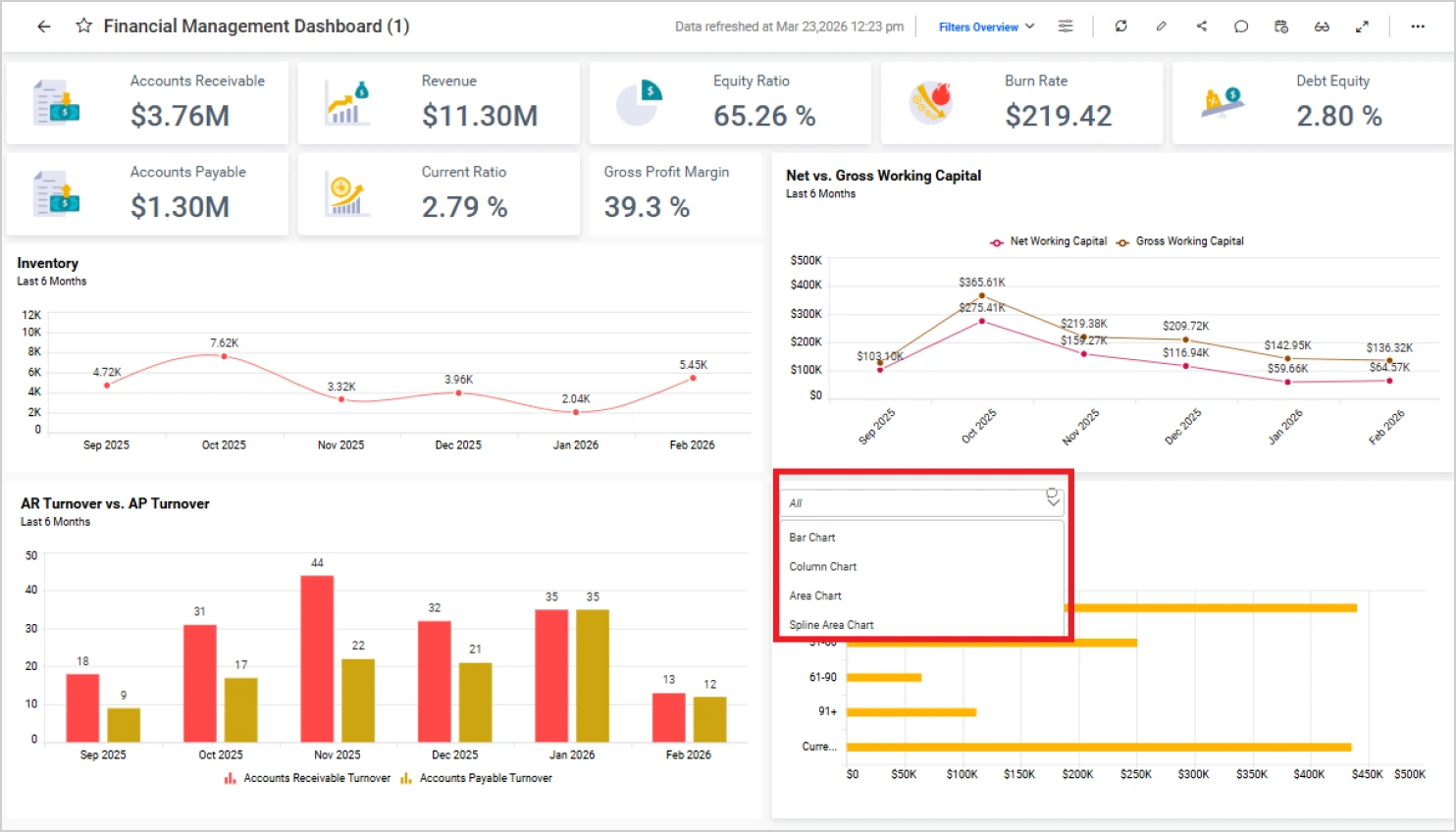Click the $59.66K net working capital point

(1287, 382)
